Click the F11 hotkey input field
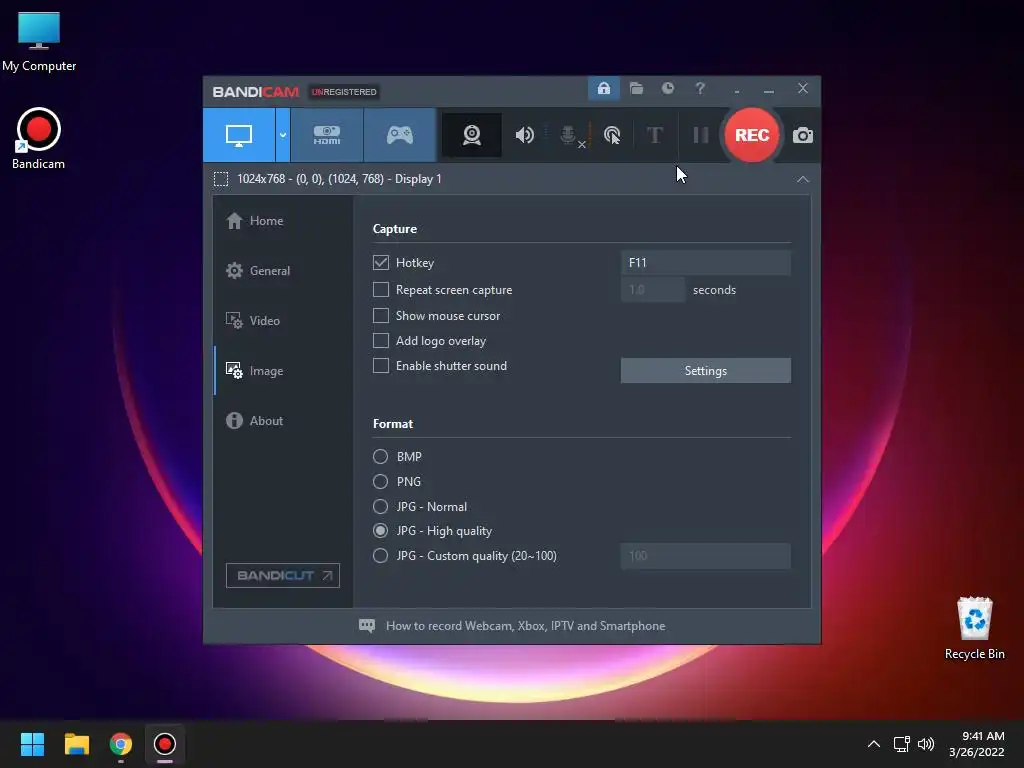 click(x=705, y=263)
